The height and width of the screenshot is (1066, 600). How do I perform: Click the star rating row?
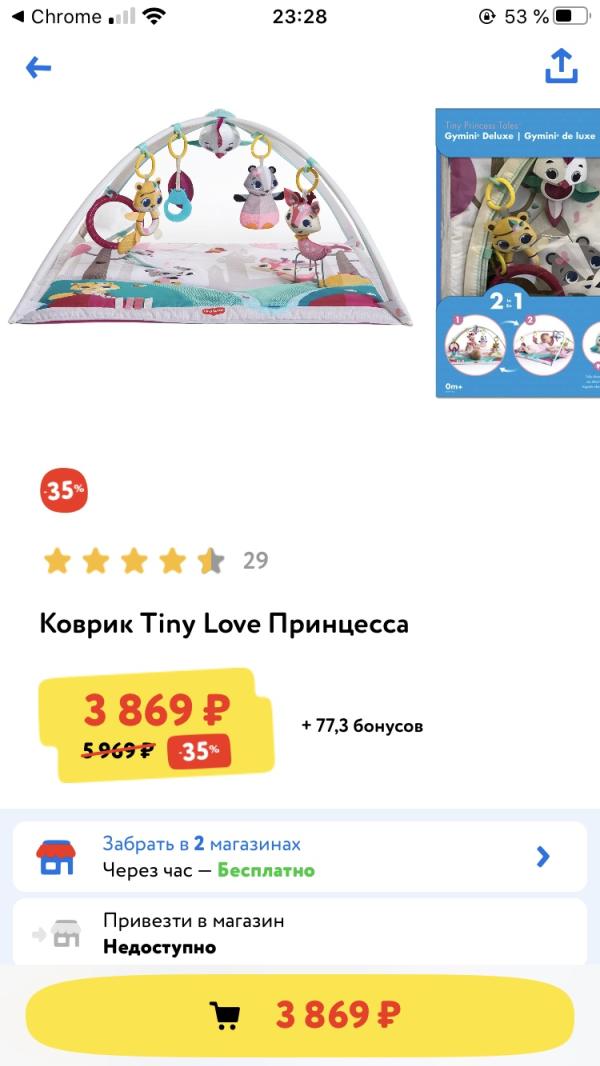pyautogui.click(x=133, y=561)
